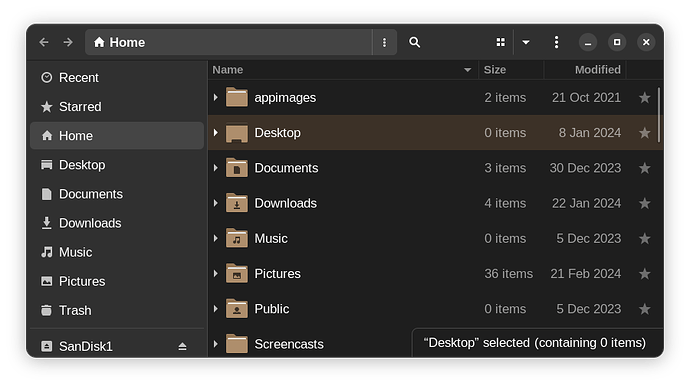690x386 pixels.
Task: Click the Music folder icon in the list
Action: pos(237,238)
